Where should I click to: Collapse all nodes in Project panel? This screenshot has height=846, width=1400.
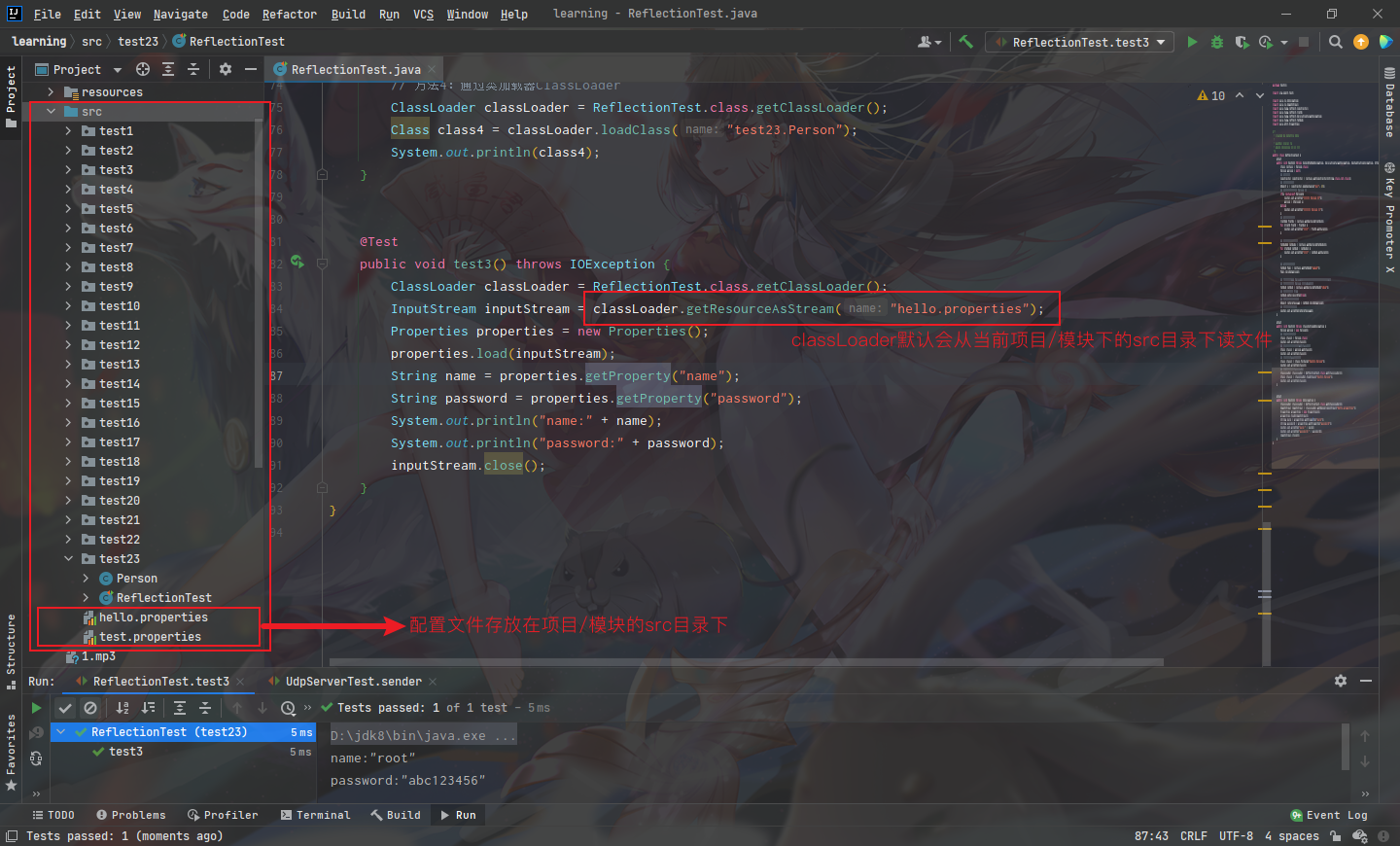click(x=193, y=69)
